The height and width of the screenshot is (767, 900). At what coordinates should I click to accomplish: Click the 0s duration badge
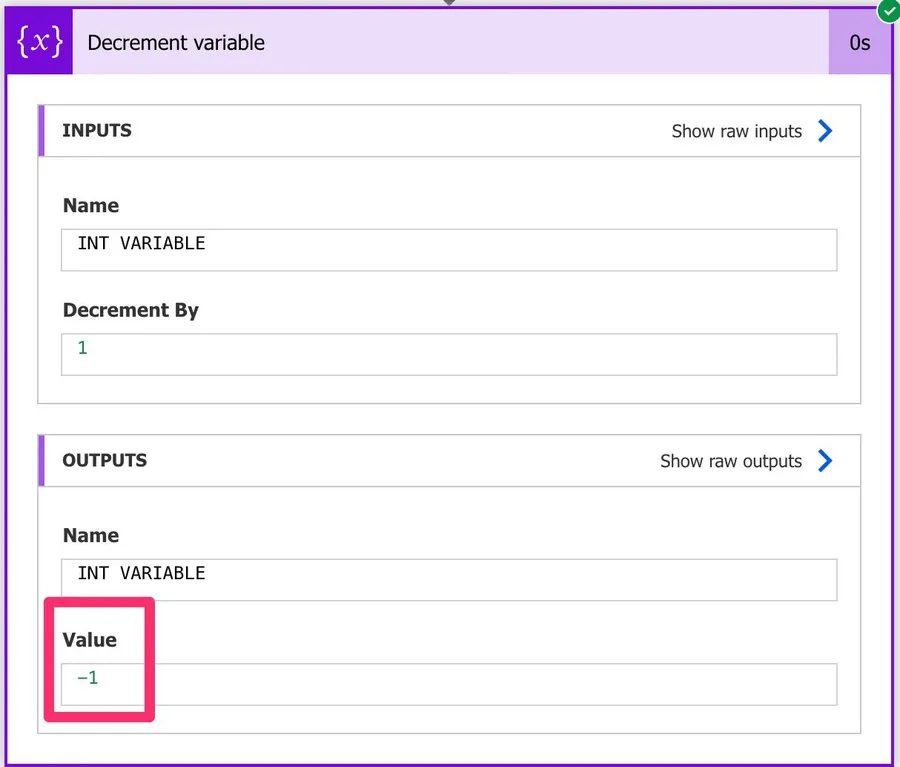[x=860, y=43]
